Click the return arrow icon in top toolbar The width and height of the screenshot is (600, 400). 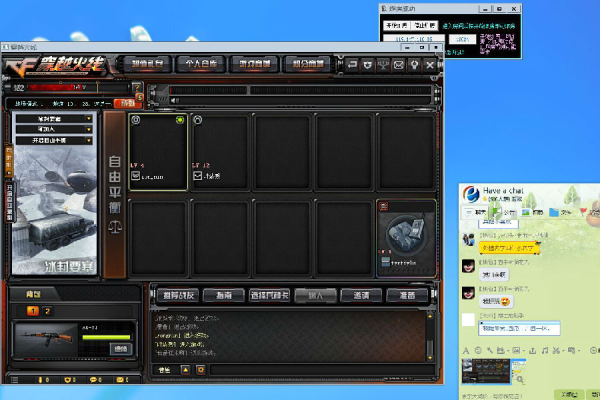(352, 65)
